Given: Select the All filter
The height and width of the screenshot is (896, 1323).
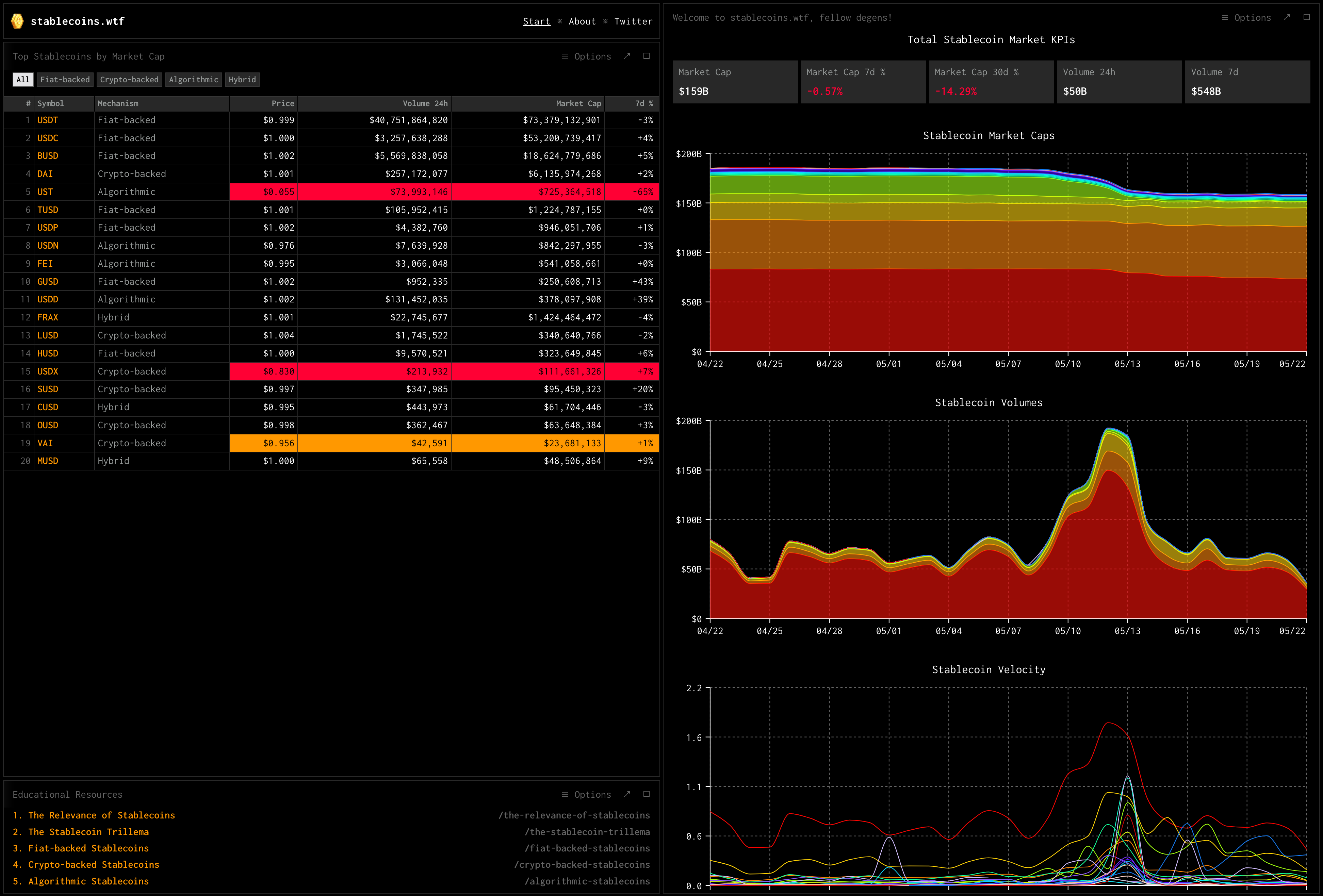Looking at the screenshot, I should coord(23,80).
